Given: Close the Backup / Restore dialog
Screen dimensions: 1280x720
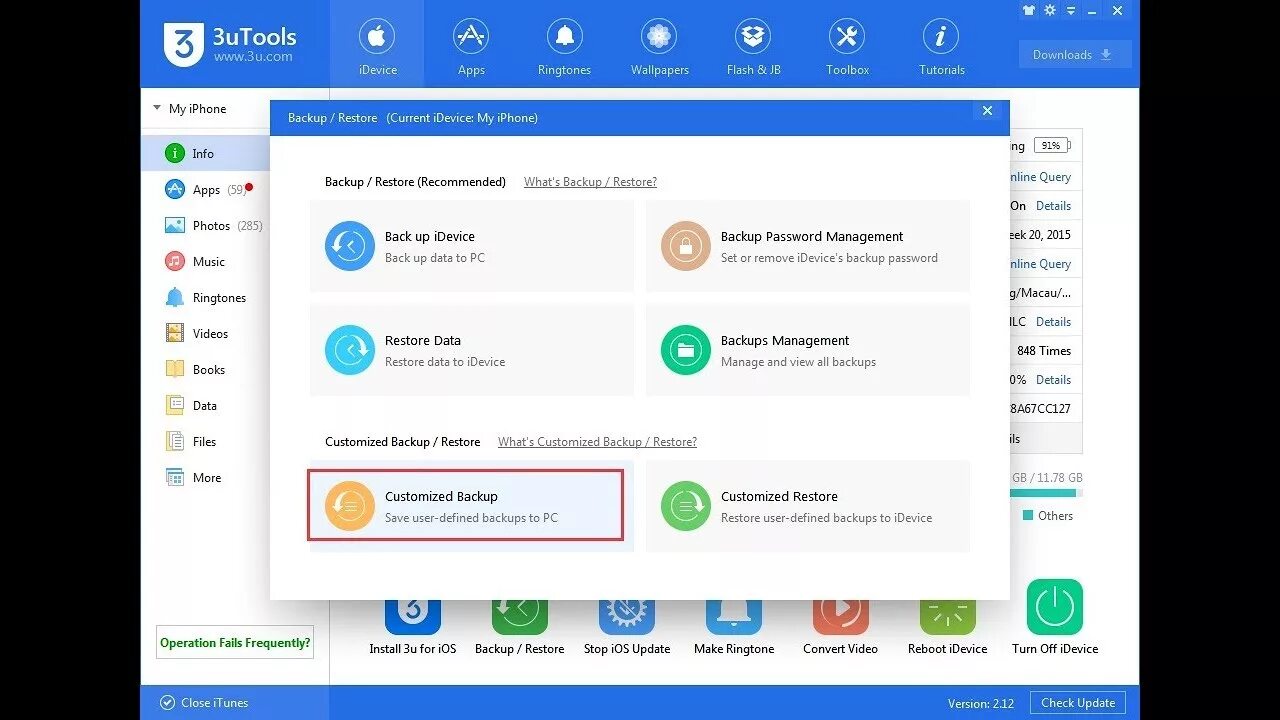Looking at the screenshot, I should point(987,111).
